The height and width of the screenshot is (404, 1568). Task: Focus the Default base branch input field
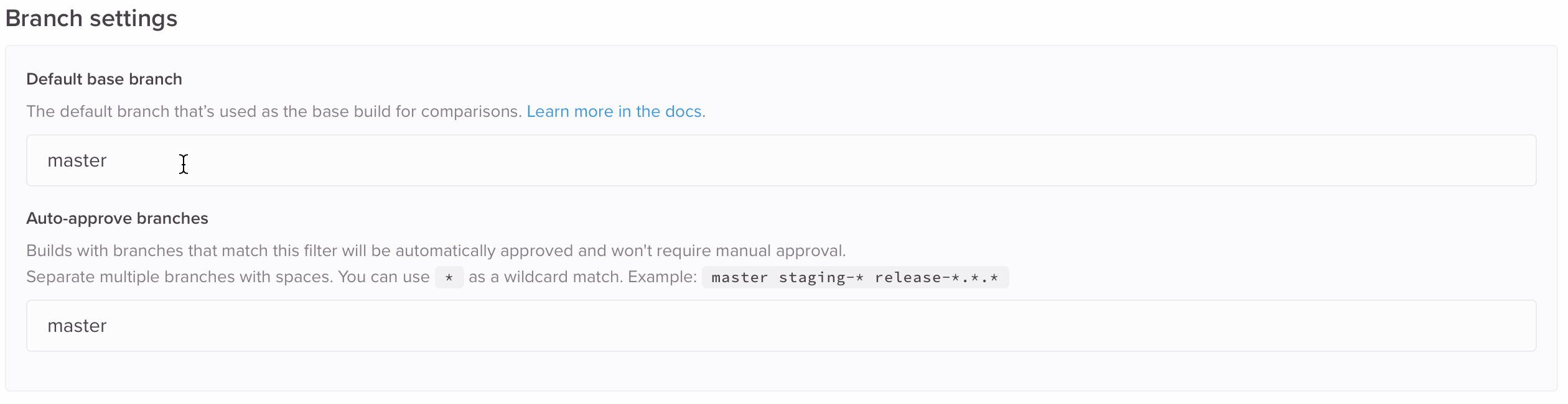pyautogui.click(x=781, y=160)
